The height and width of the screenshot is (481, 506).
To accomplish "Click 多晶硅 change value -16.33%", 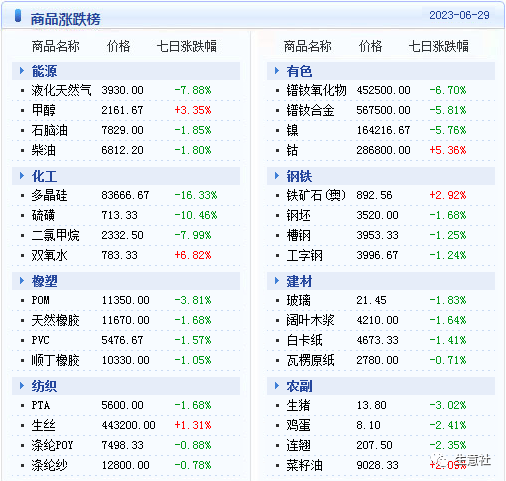I will pyautogui.click(x=196, y=195).
